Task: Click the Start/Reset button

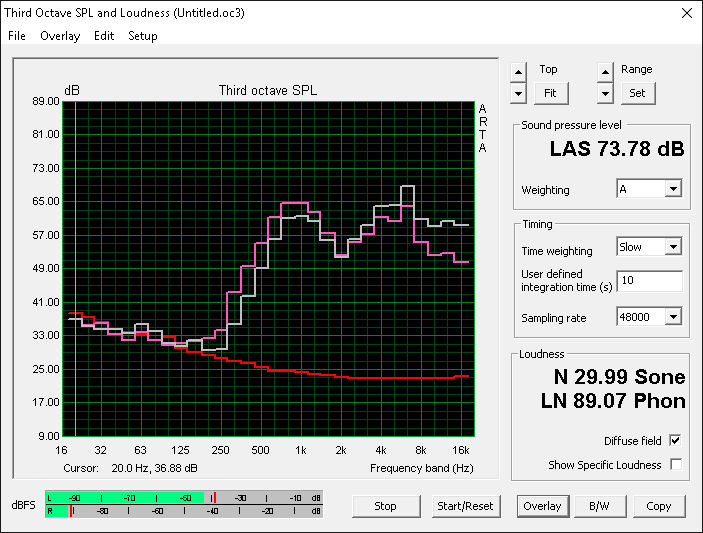Action: pos(465,506)
